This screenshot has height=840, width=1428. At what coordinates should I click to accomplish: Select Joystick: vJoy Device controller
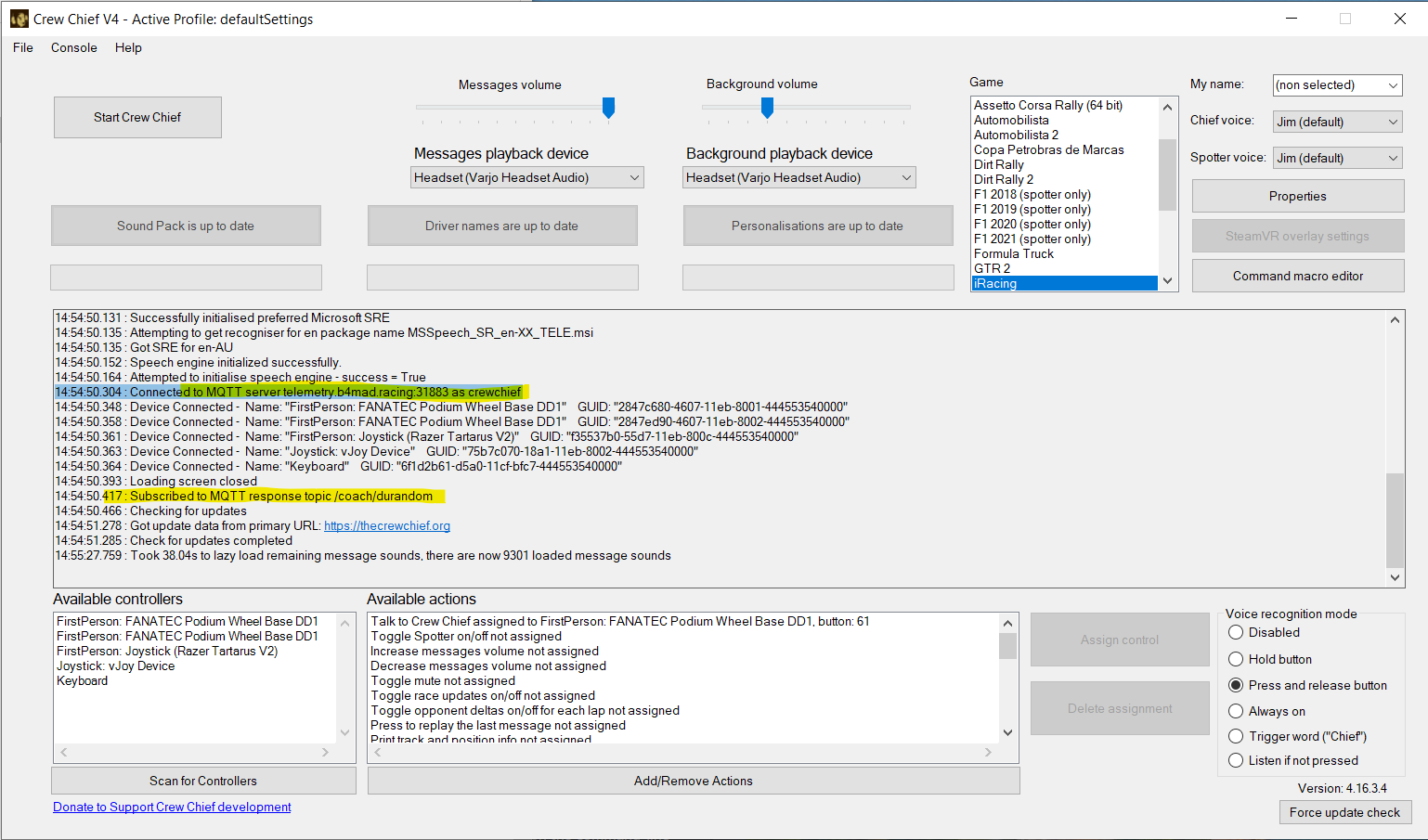click(194, 666)
